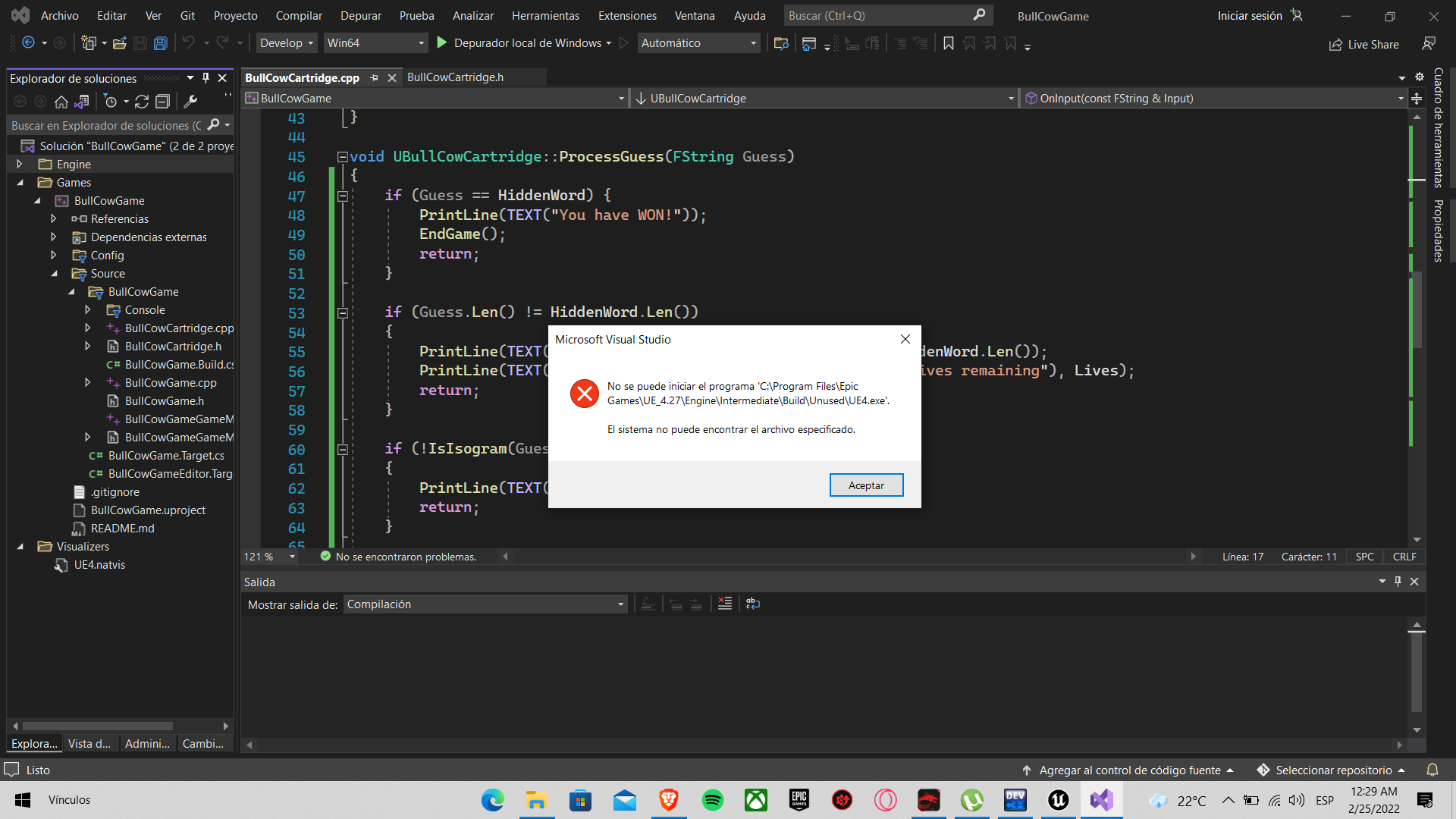This screenshot has height=819, width=1456.
Task: Click the Save All icon in toolbar
Action: [160, 43]
